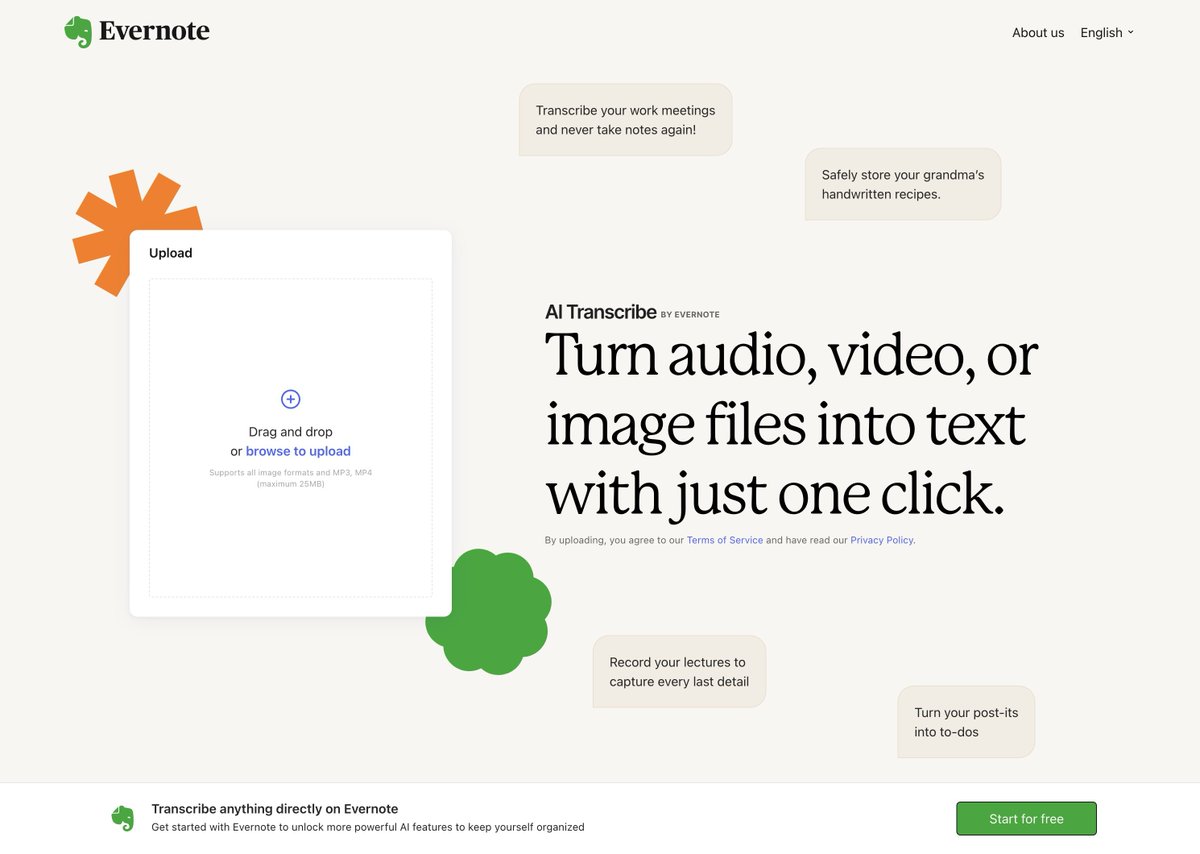1200x854 pixels.
Task: Click the Evernote elephant logo in header
Action: pyautogui.click(x=78, y=32)
